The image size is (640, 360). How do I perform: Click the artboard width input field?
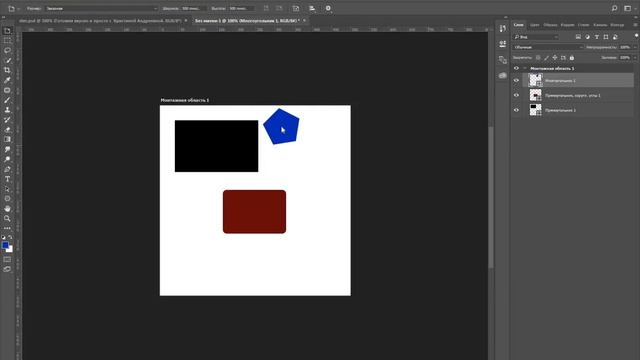point(193,8)
